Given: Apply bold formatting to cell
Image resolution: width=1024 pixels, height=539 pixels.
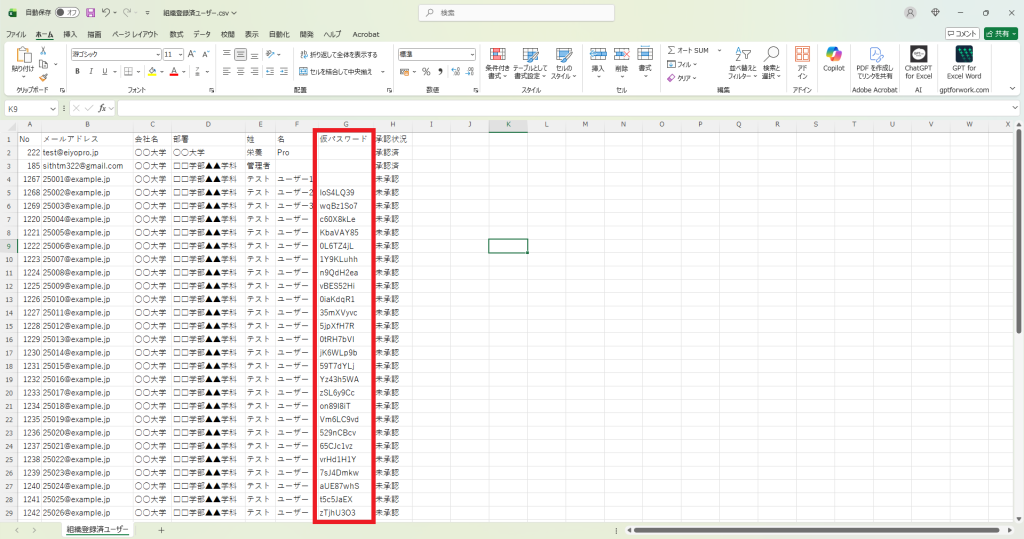Looking at the screenshot, I should point(77,71).
